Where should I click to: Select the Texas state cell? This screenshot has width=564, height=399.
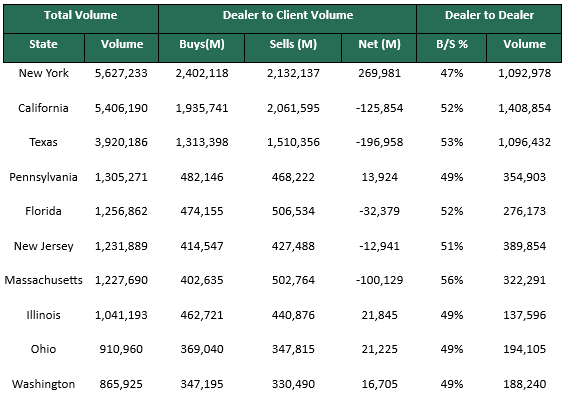pos(44,142)
